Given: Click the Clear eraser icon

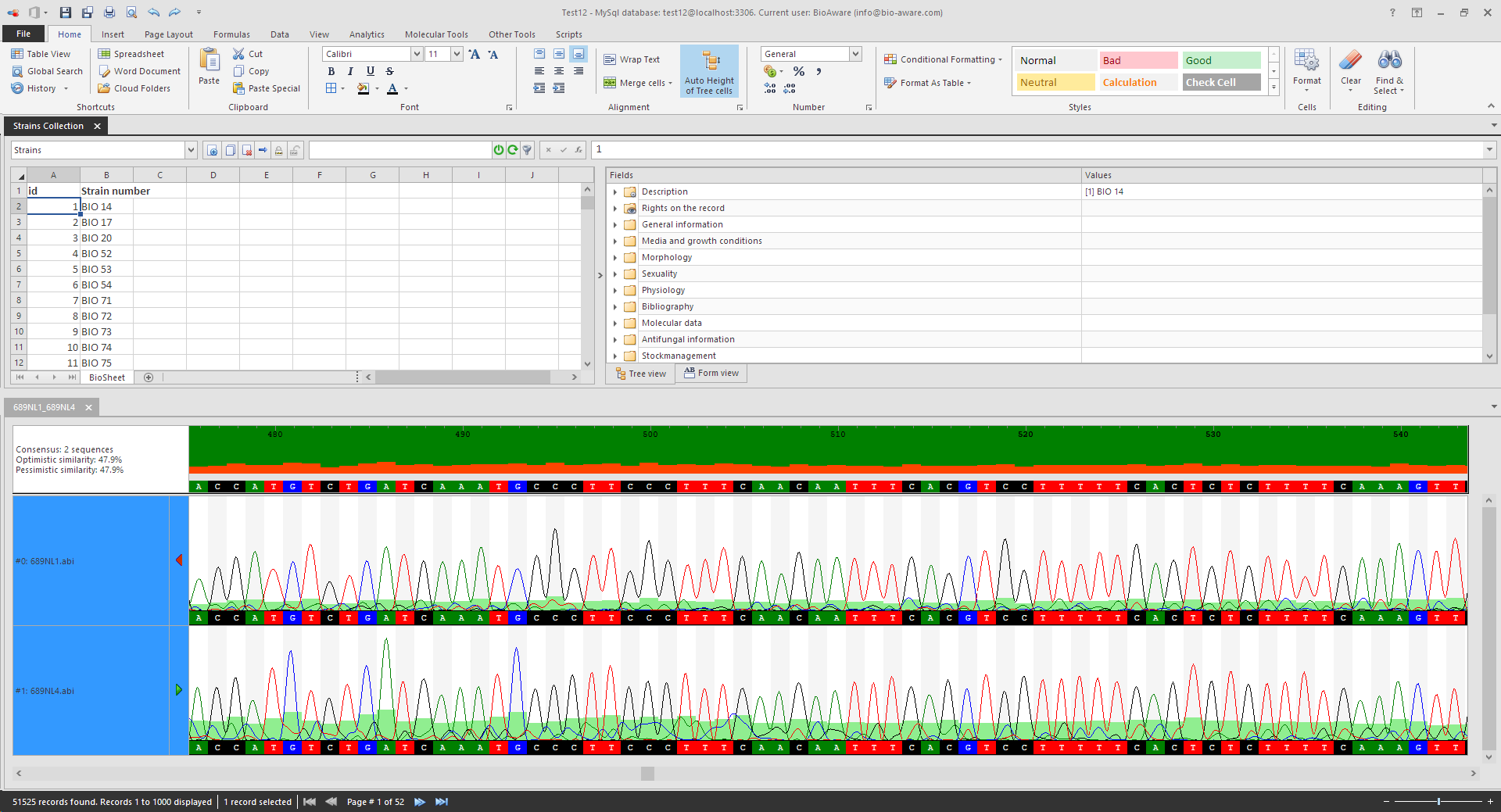Looking at the screenshot, I should (x=1350, y=61).
